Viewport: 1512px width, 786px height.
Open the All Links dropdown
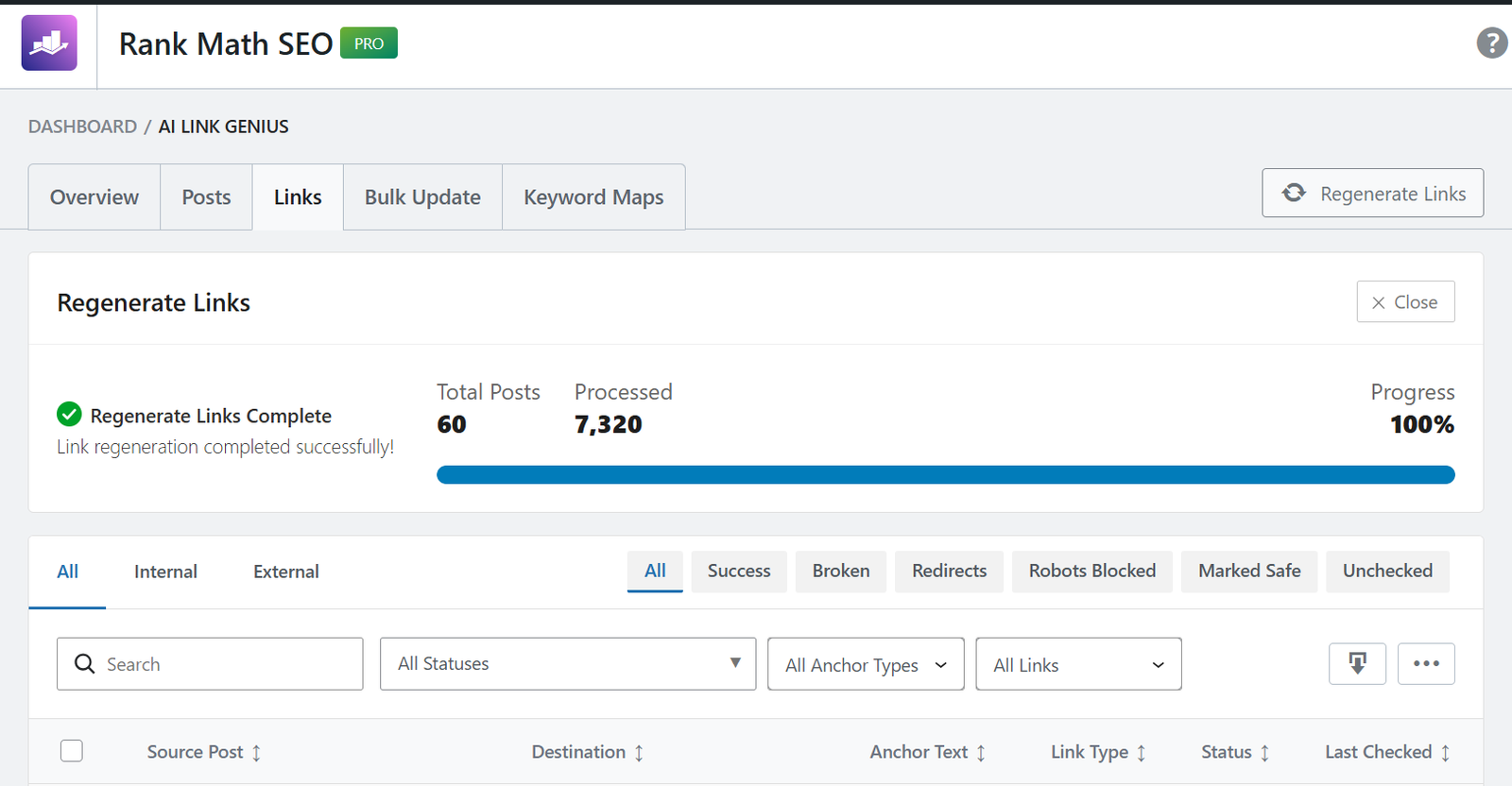pos(1077,664)
